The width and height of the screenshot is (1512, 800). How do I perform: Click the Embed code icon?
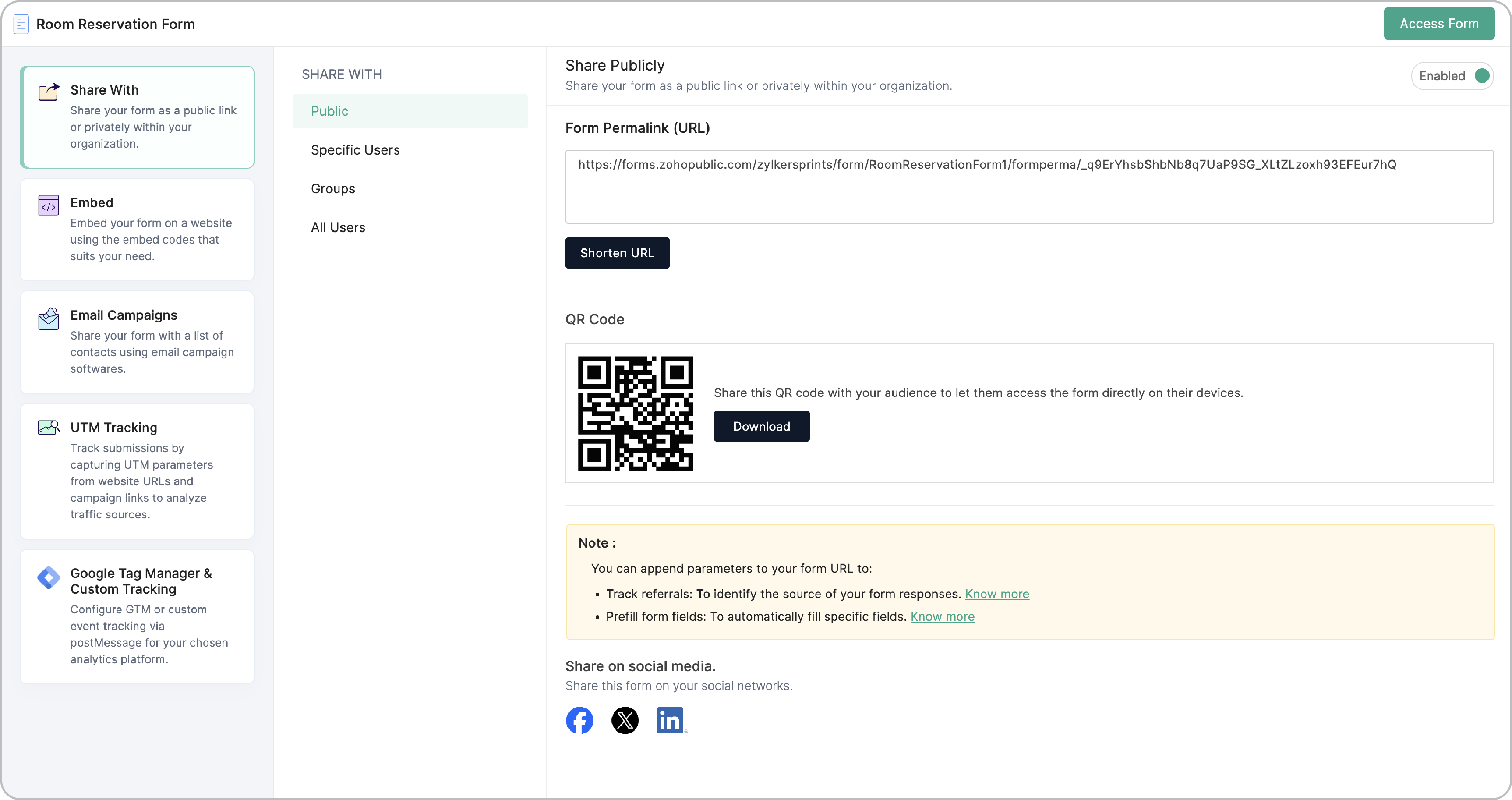point(49,205)
